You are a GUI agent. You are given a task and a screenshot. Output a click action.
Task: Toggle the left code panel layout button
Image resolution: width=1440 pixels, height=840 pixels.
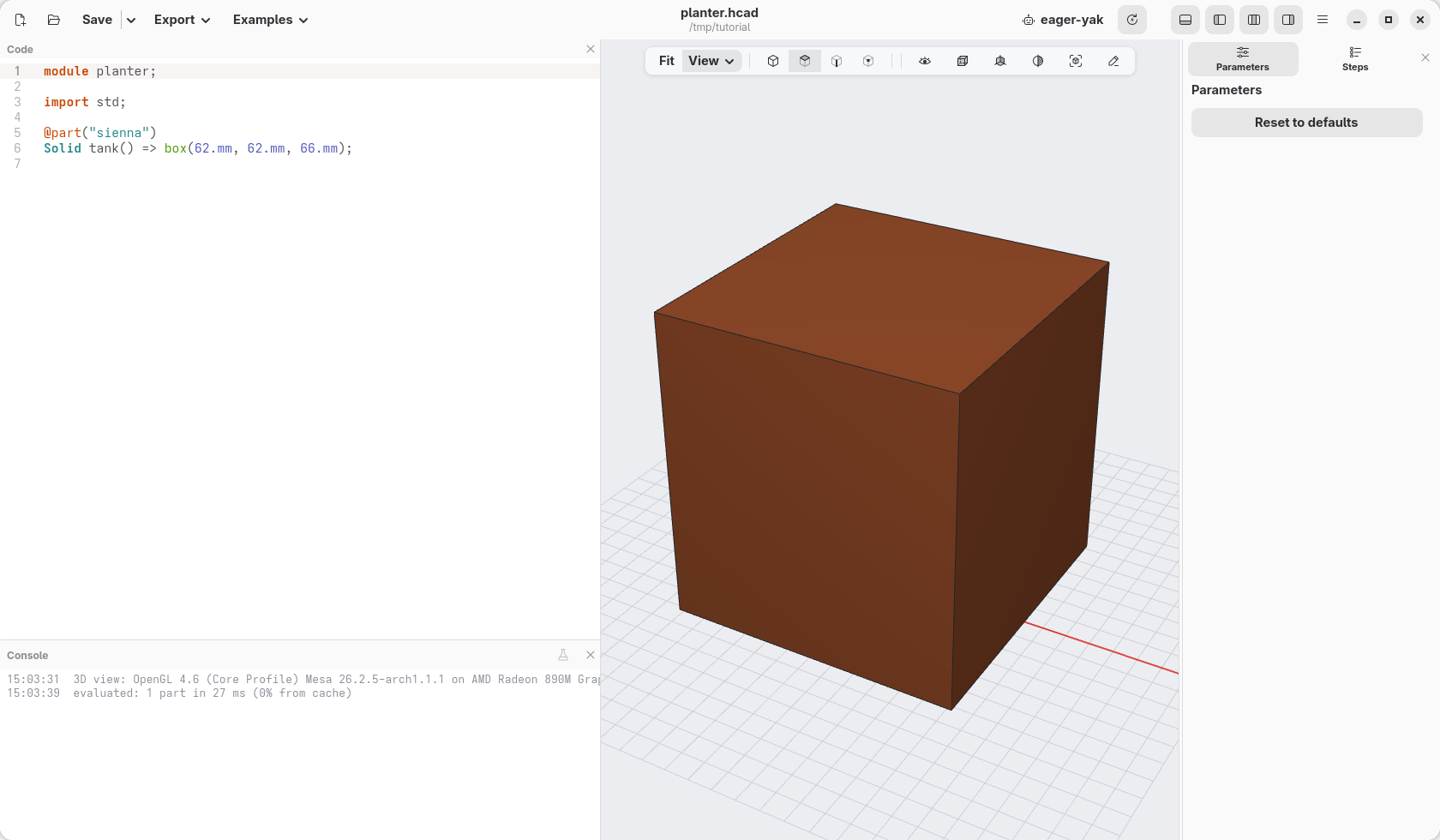pyautogui.click(x=1220, y=20)
